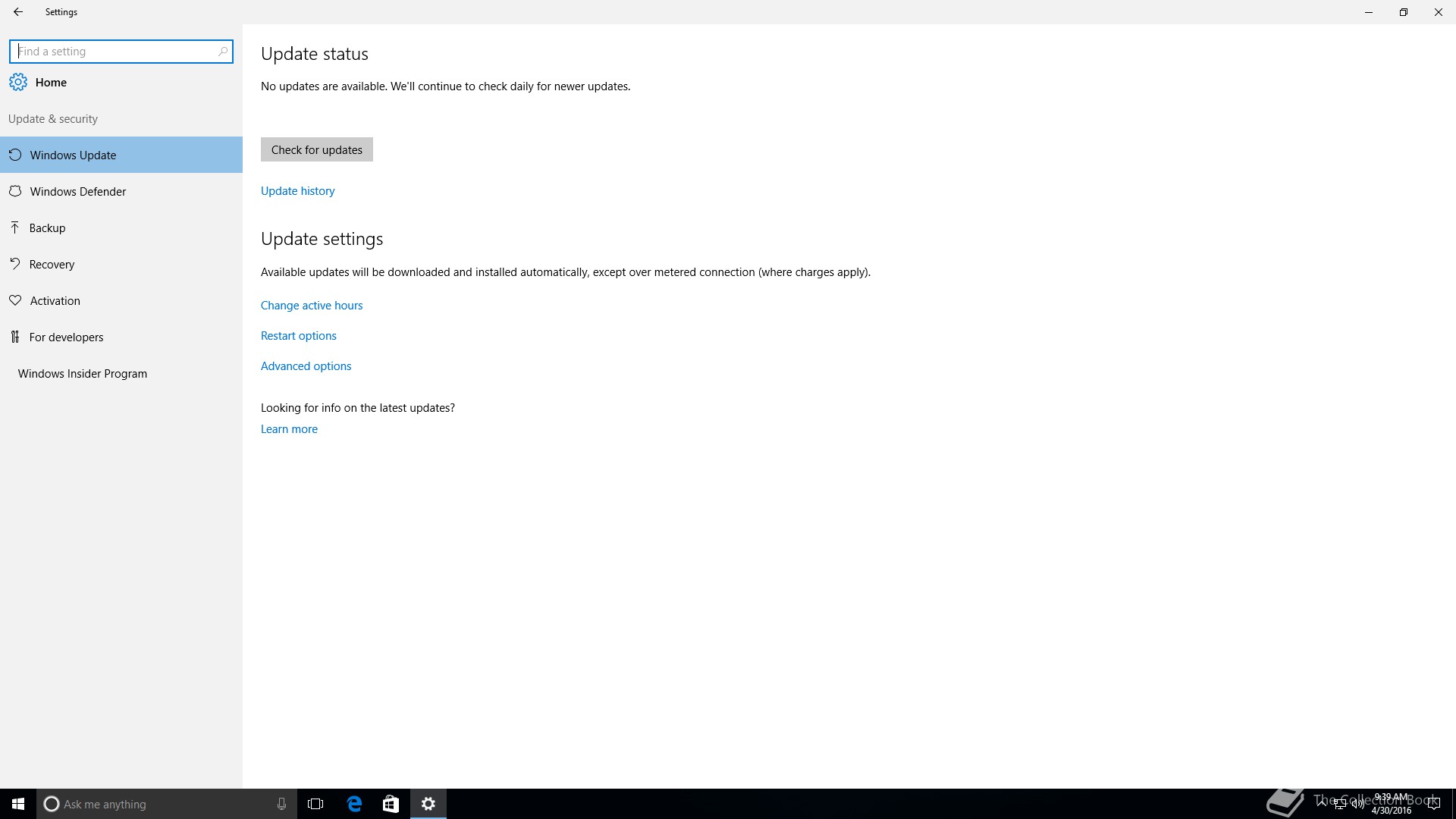Click the Cortana microphone icon
This screenshot has height=819, width=1456.
click(x=281, y=804)
